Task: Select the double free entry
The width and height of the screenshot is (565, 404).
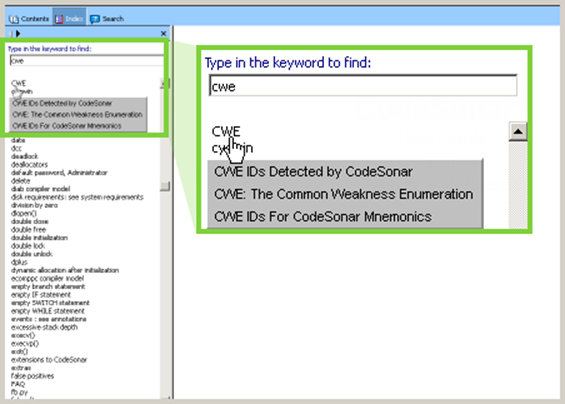Action: point(28,230)
